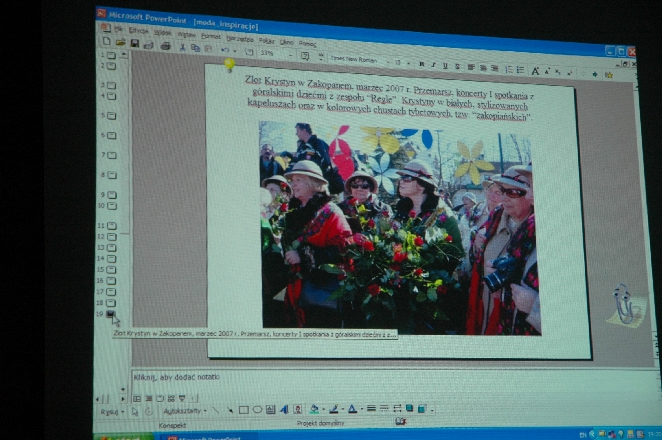This screenshot has width=662, height=440.
Task: Open the Autokształty dropdown
Action: pos(184,411)
